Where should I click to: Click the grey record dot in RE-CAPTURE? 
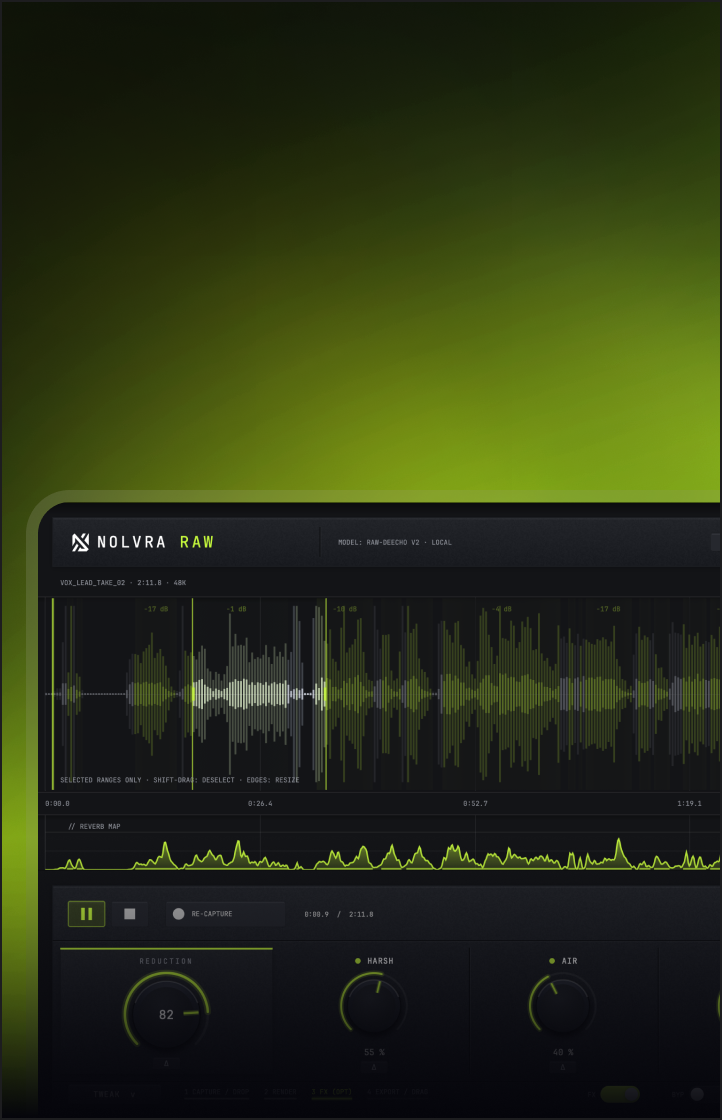(179, 914)
